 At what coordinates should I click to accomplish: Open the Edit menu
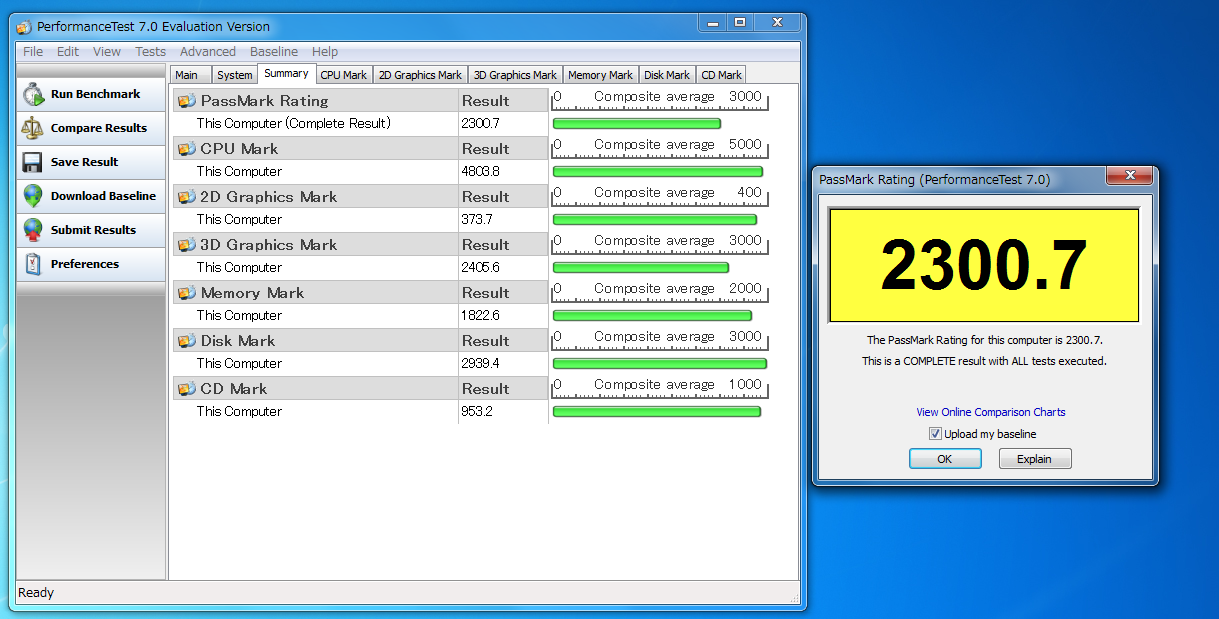68,52
